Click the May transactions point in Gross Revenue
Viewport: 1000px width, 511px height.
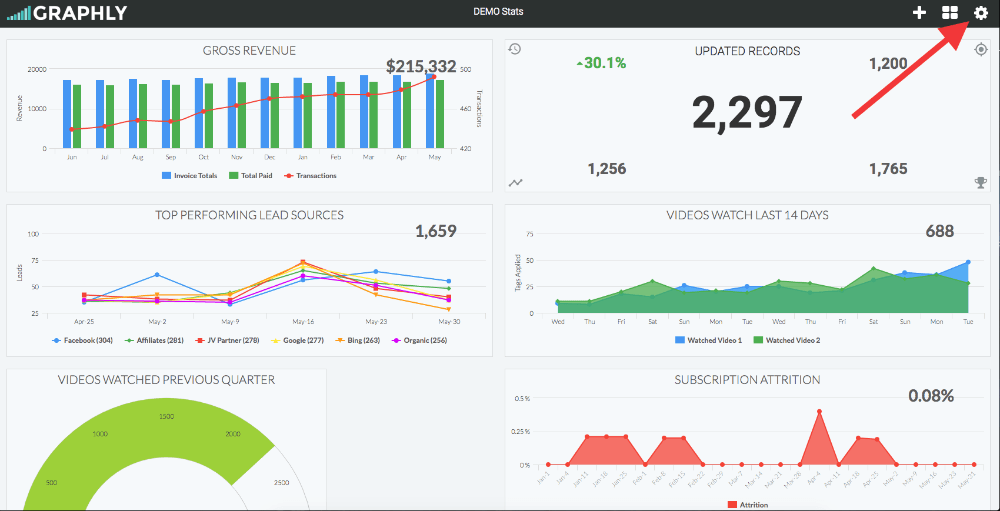pos(434,77)
